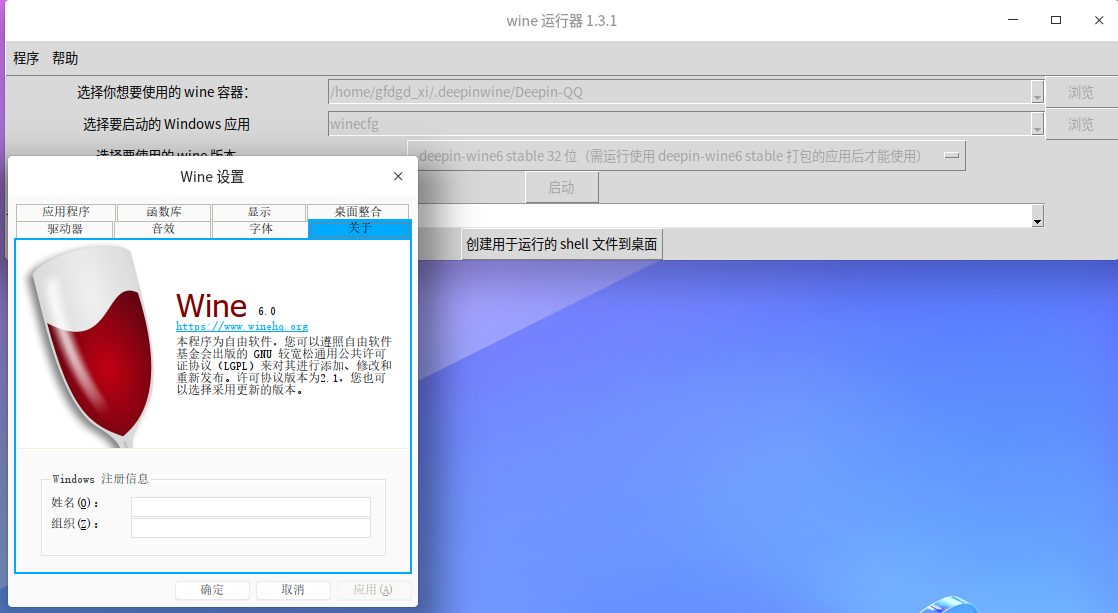Expand the dropdown below the 启动 button

point(1037,216)
